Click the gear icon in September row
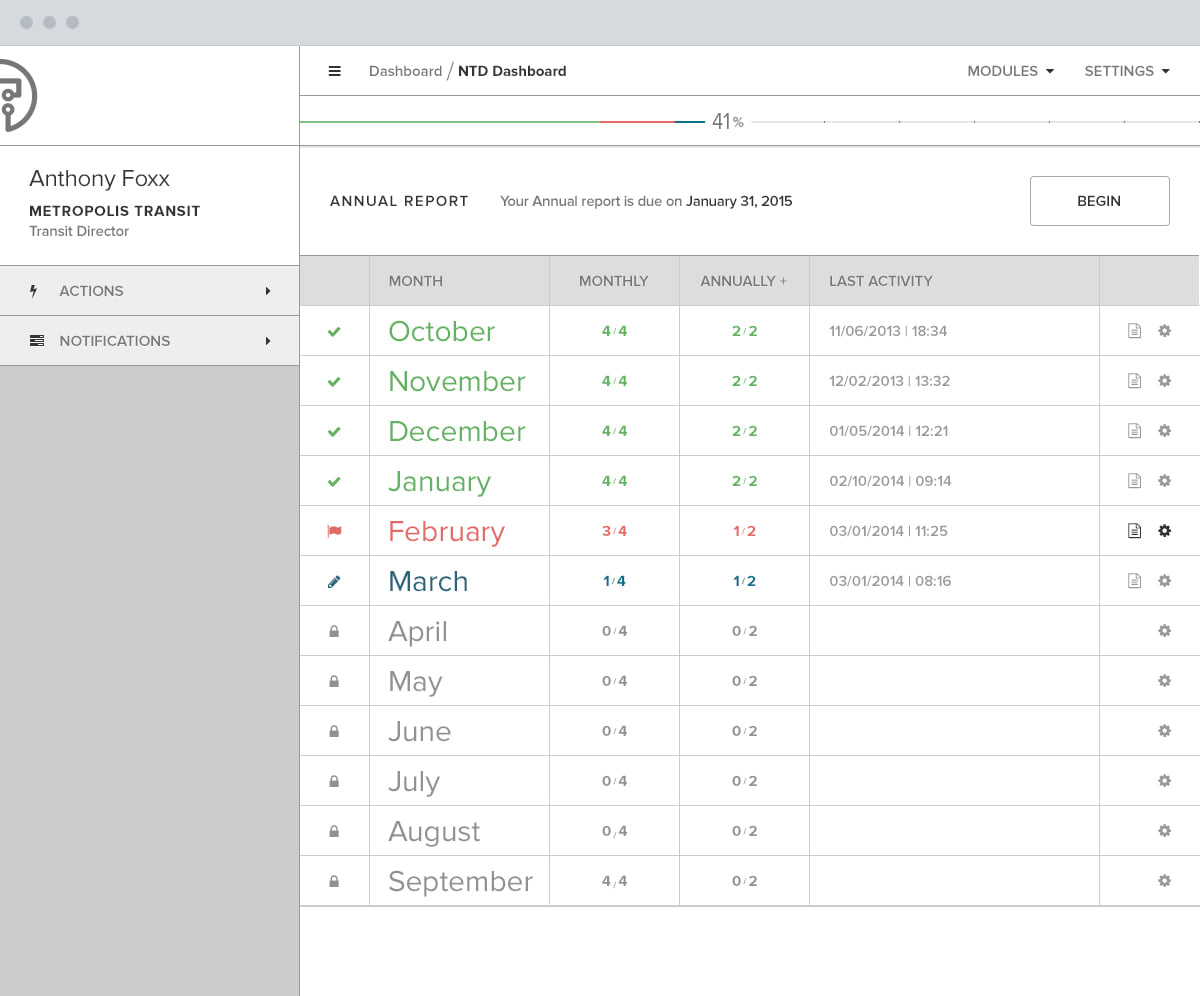The image size is (1200, 996). tap(1164, 881)
